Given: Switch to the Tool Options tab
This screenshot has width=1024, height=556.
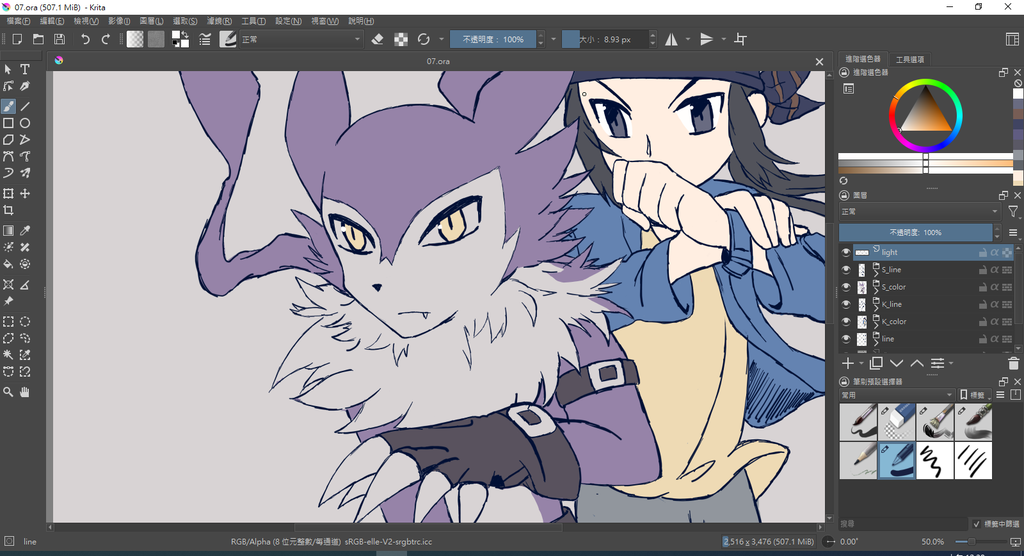Looking at the screenshot, I should [x=910, y=59].
